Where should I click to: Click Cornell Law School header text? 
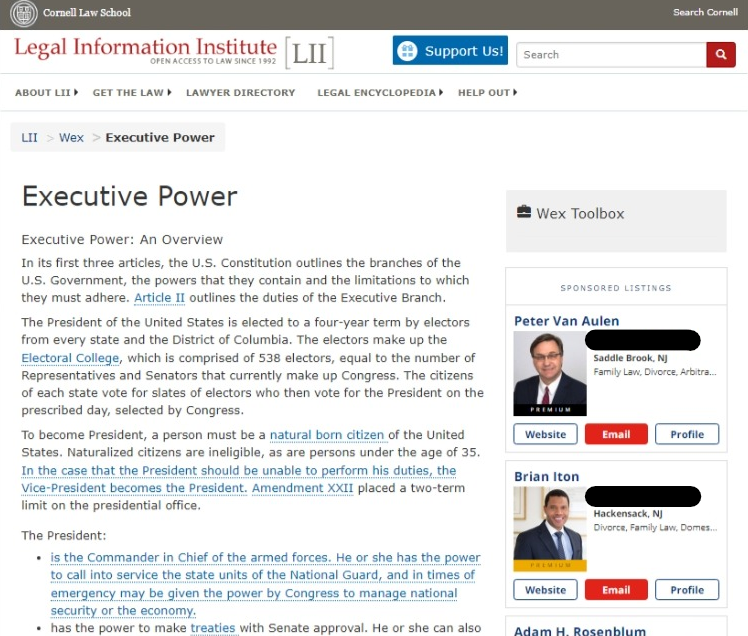click(x=87, y=13)
